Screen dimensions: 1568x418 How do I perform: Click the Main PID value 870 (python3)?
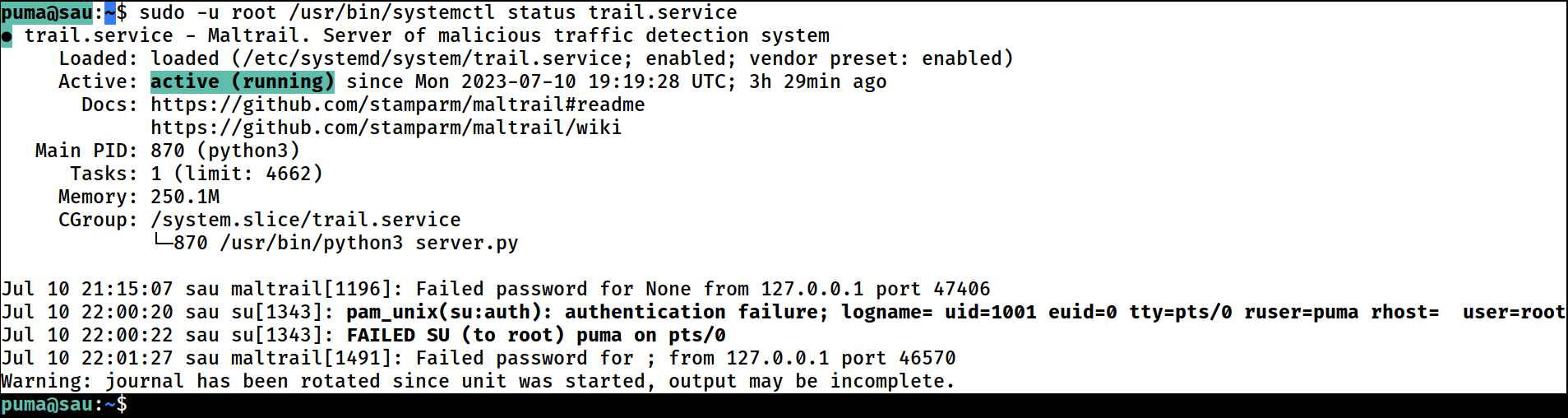click(x=225, y=151)
